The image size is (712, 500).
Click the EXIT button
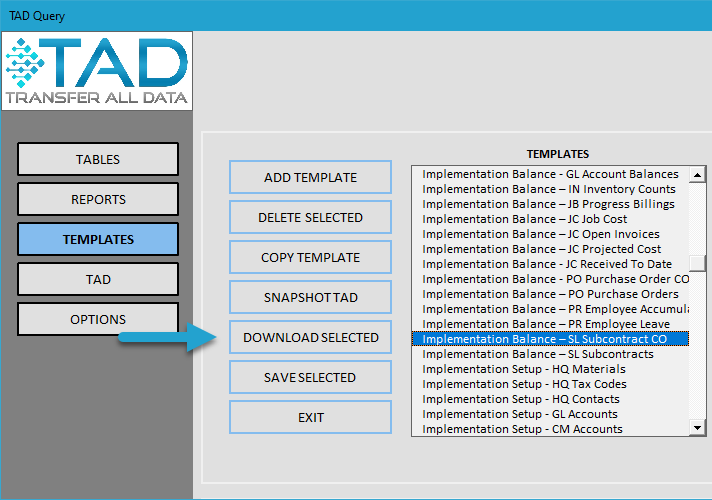point(310,417)
